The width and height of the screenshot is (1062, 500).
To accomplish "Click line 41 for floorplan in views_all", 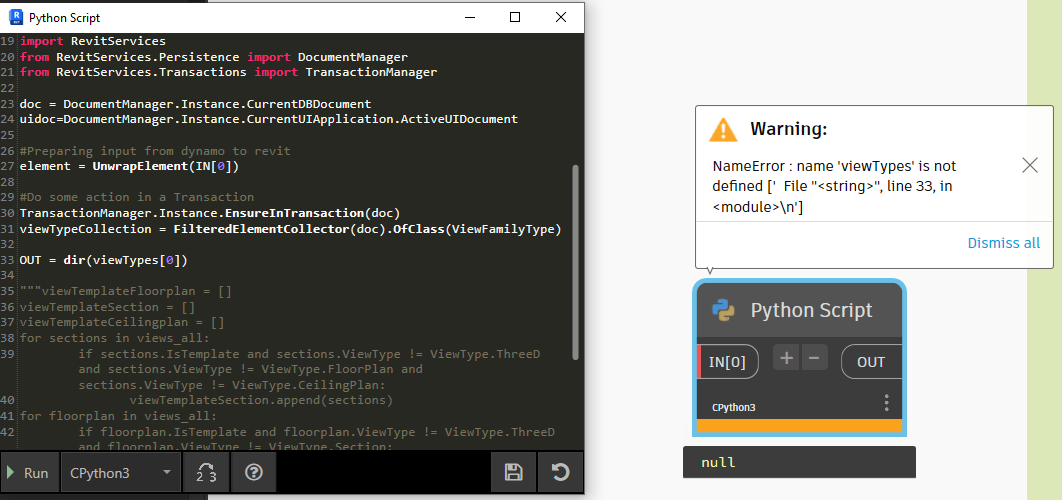I will pos(119,417).
